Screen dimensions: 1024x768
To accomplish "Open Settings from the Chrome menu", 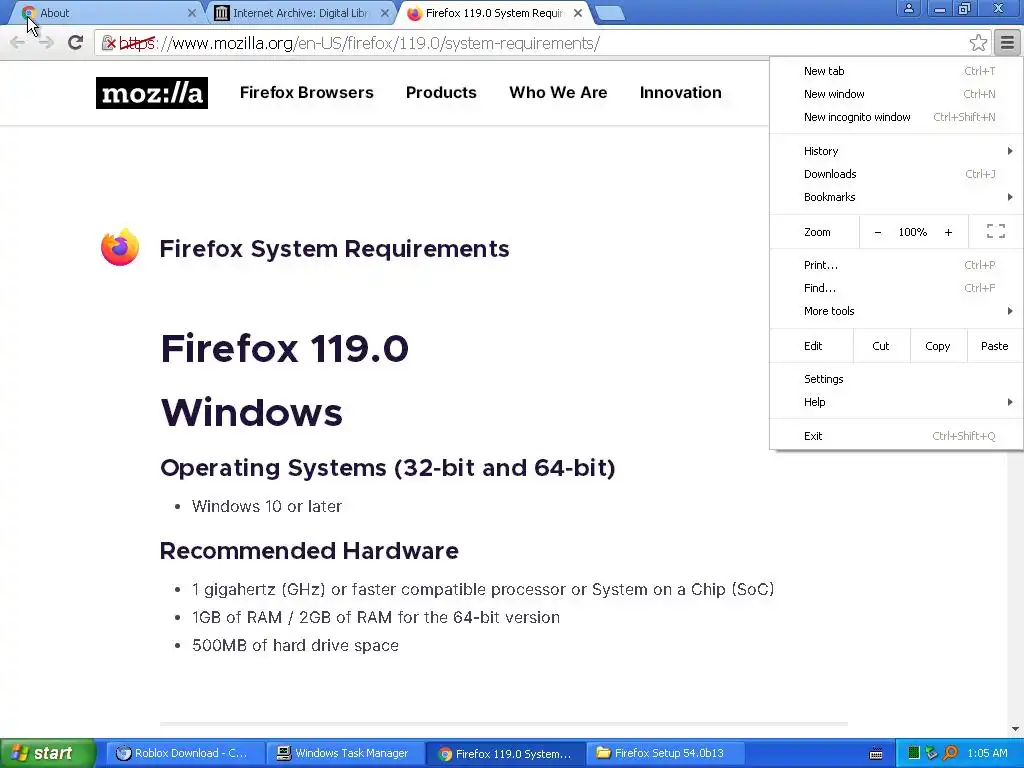I will point(896,379).
